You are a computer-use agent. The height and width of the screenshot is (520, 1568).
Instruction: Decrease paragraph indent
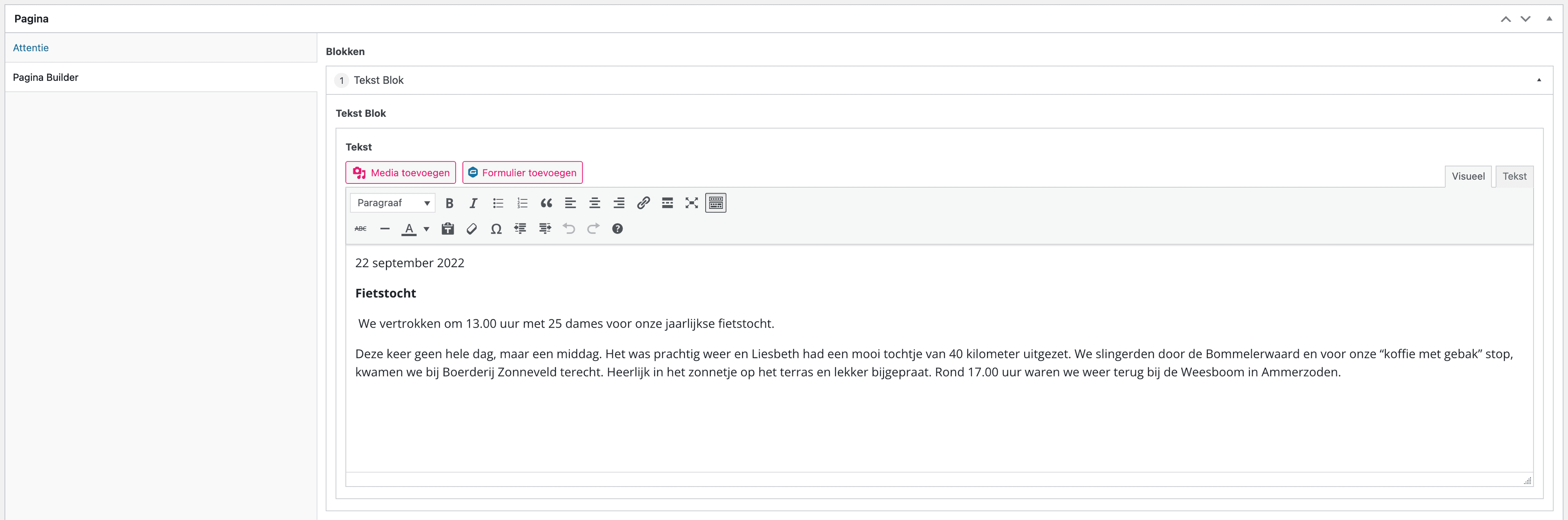click(x=521, y=229)
